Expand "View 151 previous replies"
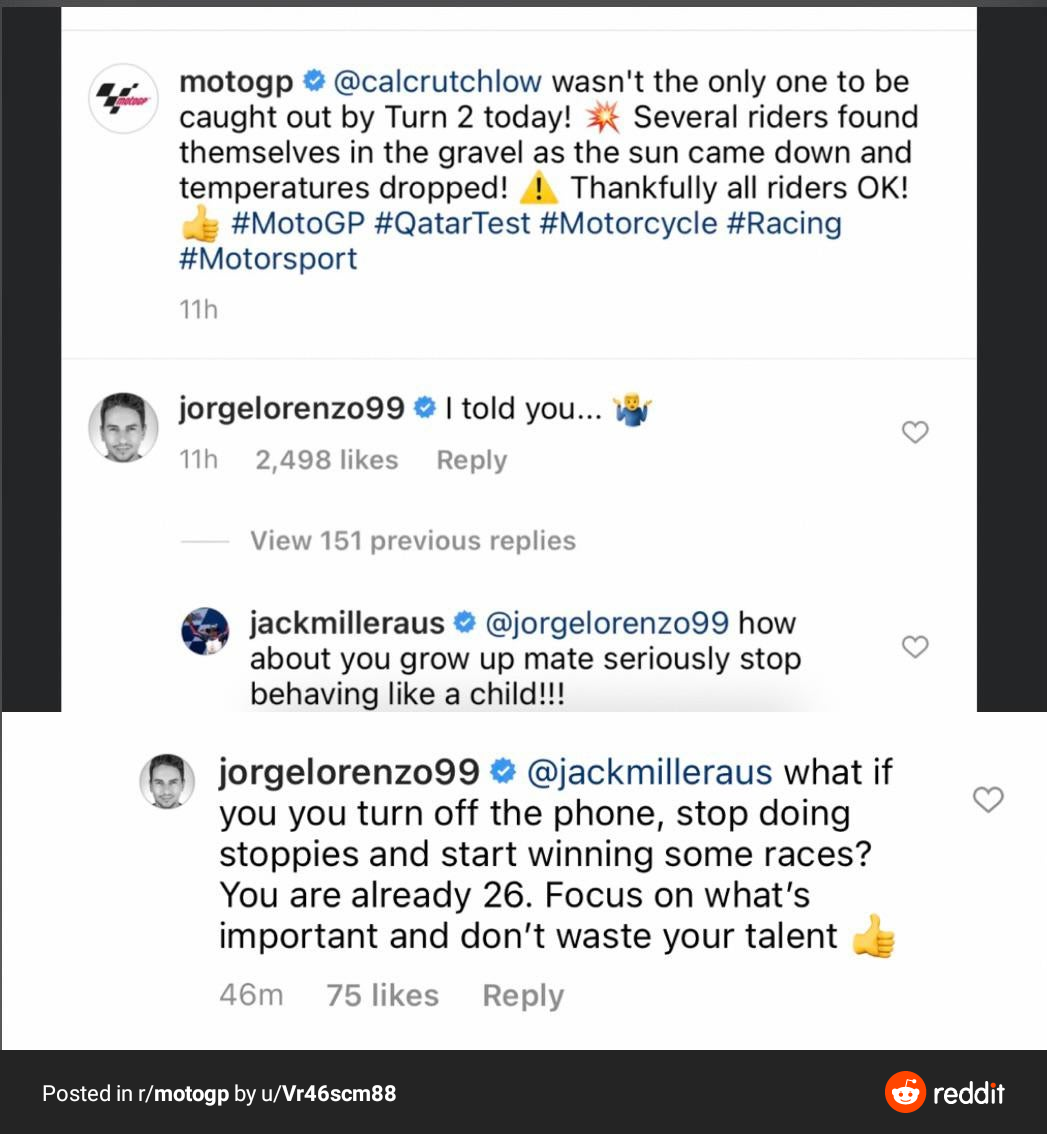This screenshot has height=1134, width=1047. [412, 541]
